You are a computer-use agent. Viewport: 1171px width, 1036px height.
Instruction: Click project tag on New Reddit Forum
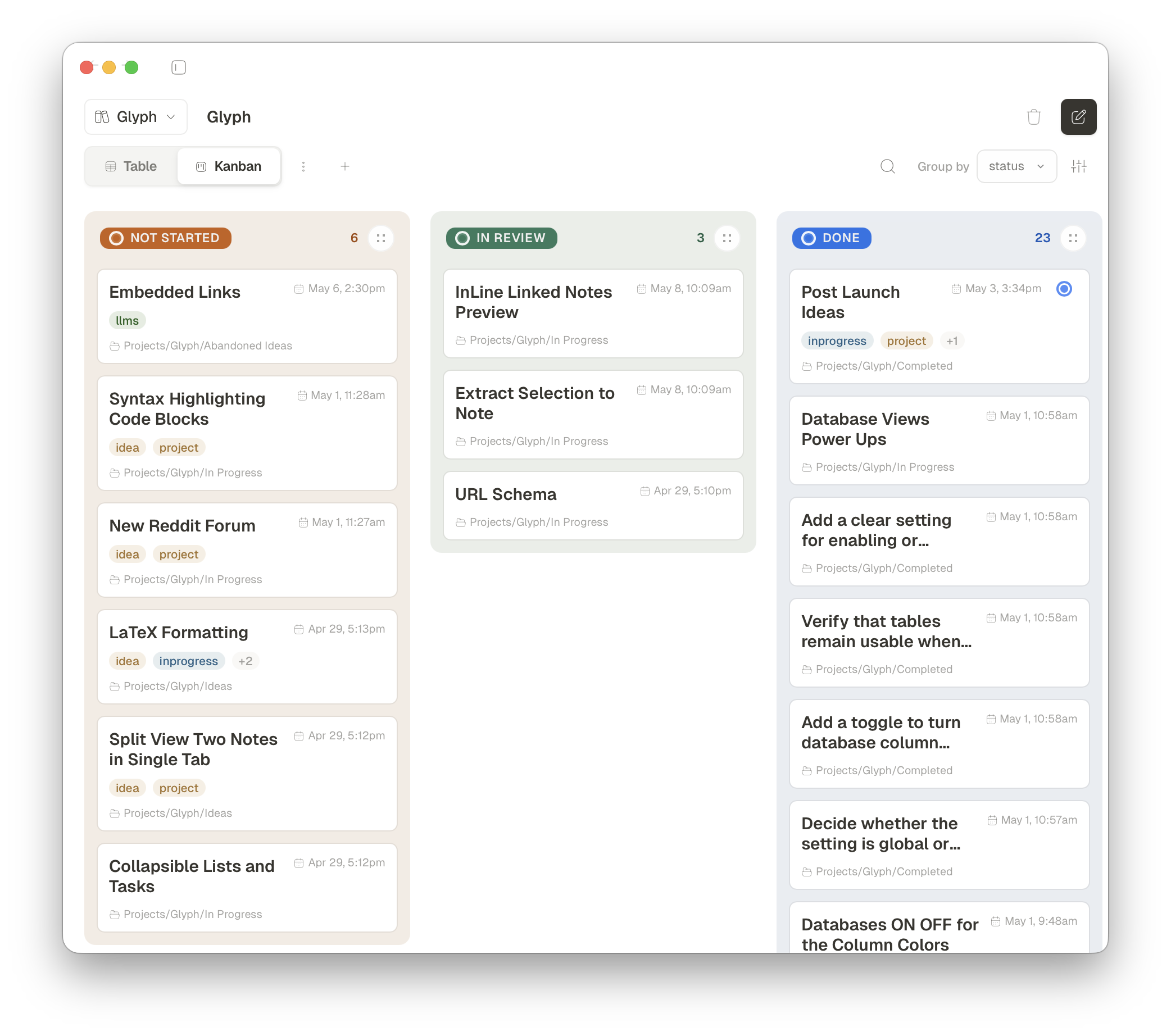(x=179, y=555)
